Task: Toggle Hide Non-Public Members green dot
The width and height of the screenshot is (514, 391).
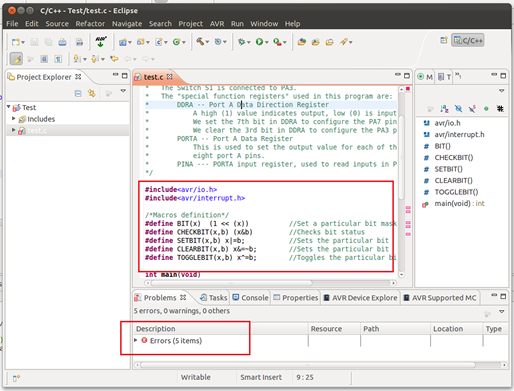Action: click(x=486, y=108)
